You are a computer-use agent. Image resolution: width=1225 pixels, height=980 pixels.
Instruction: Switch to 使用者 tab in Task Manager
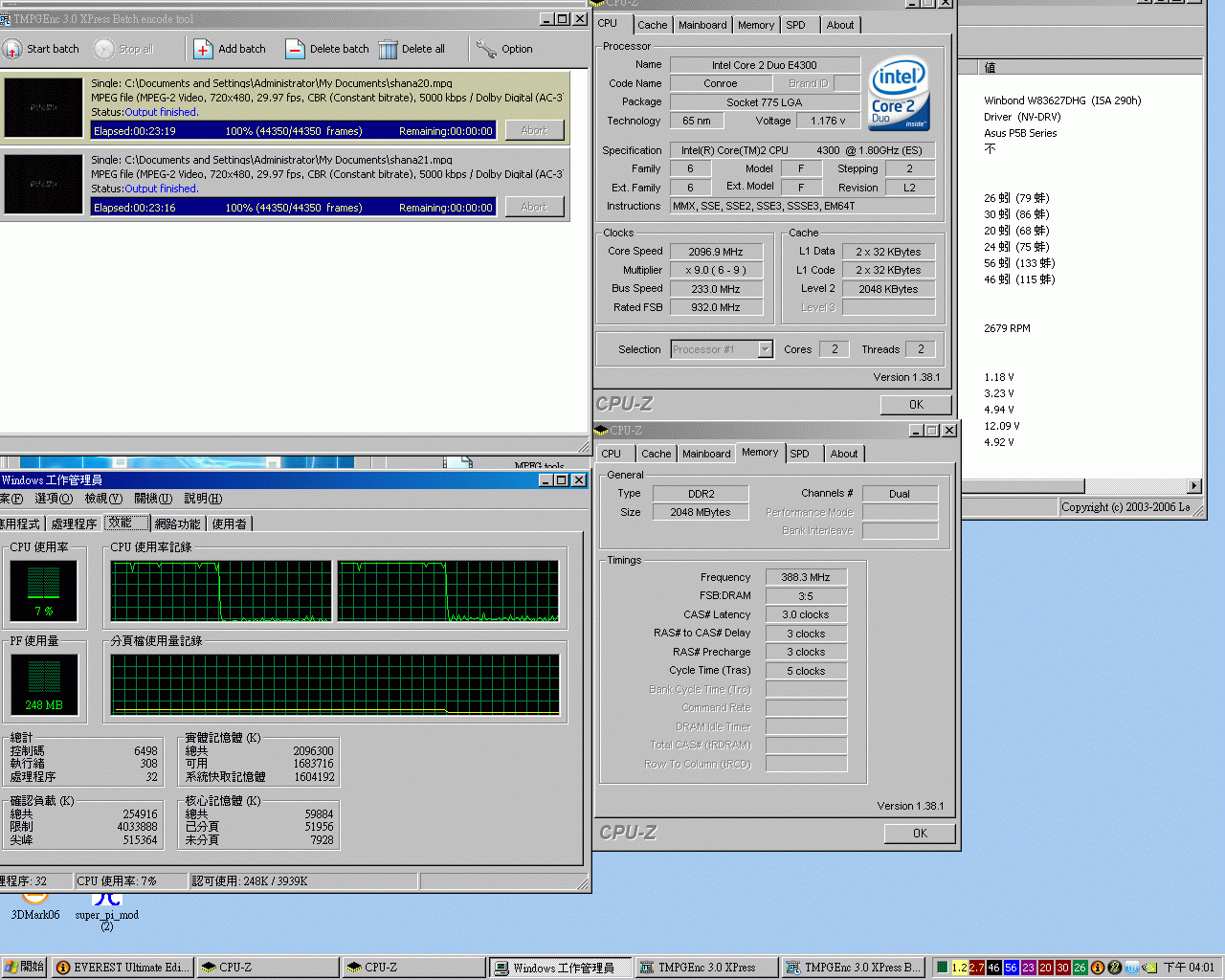[230, 523]
